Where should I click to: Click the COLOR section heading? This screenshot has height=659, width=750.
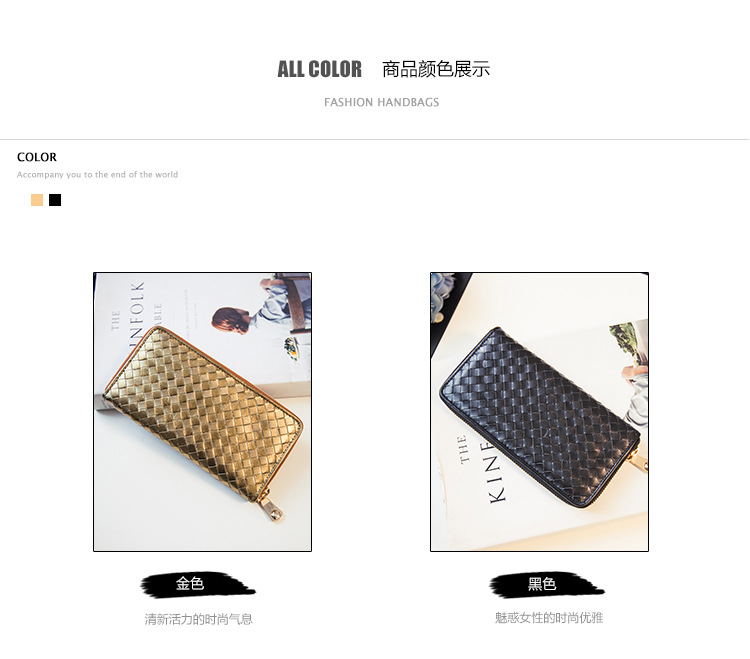click(37, 157)
